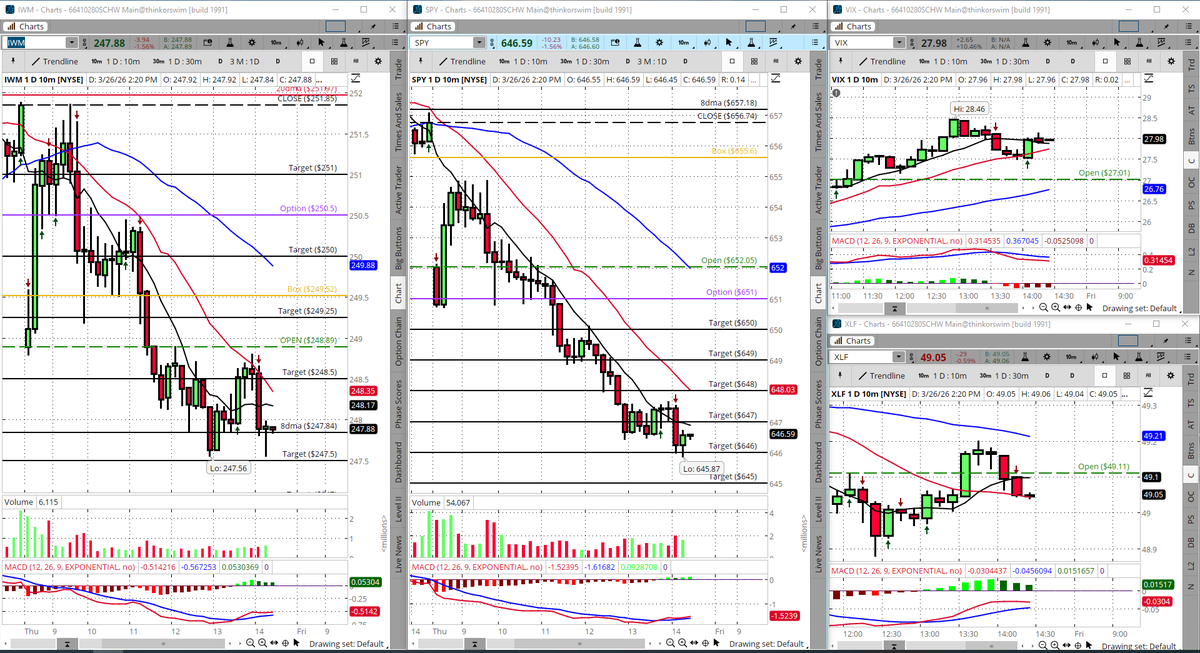Zoom out on the SPY chart
The width and height of the screenshot is (1200, 653).
coord(670,641)
